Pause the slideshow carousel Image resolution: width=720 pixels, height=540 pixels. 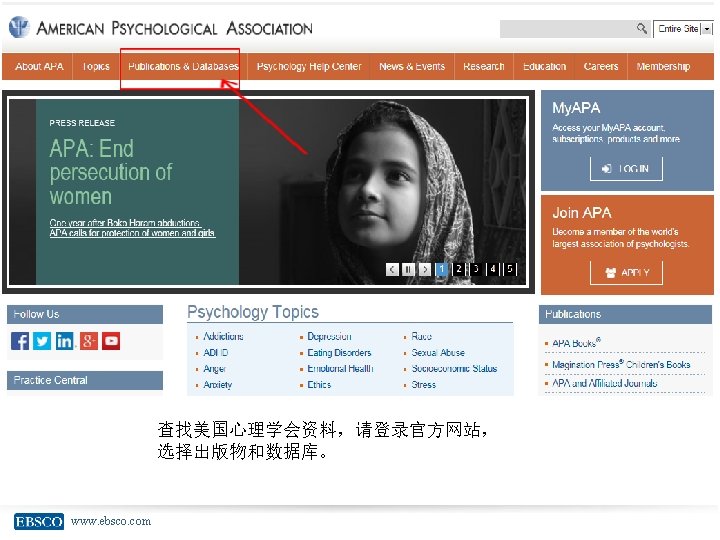pos(408,269)
